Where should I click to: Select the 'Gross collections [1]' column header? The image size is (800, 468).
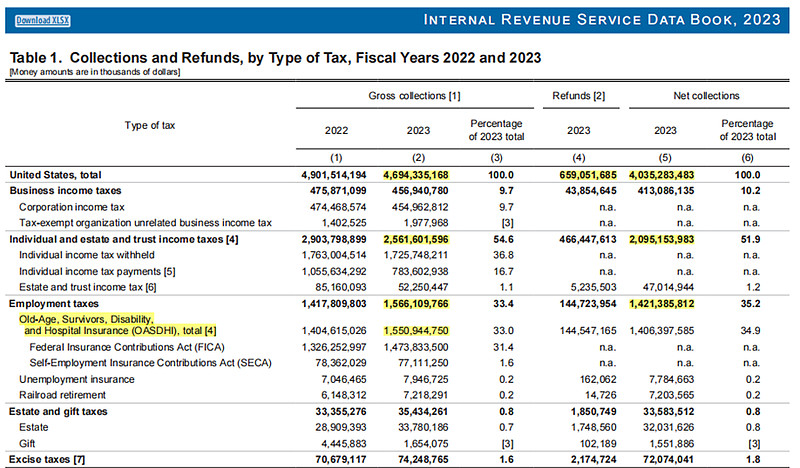point(414,96)
